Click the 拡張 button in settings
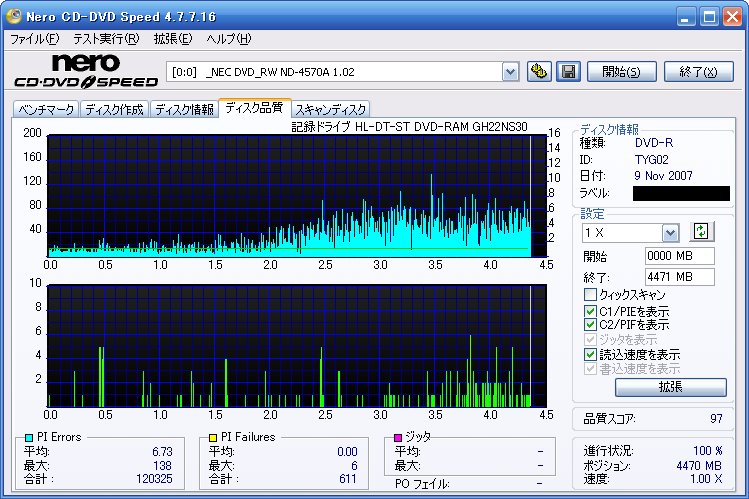This screenshot has height=499, width=749. pos(671,387)
